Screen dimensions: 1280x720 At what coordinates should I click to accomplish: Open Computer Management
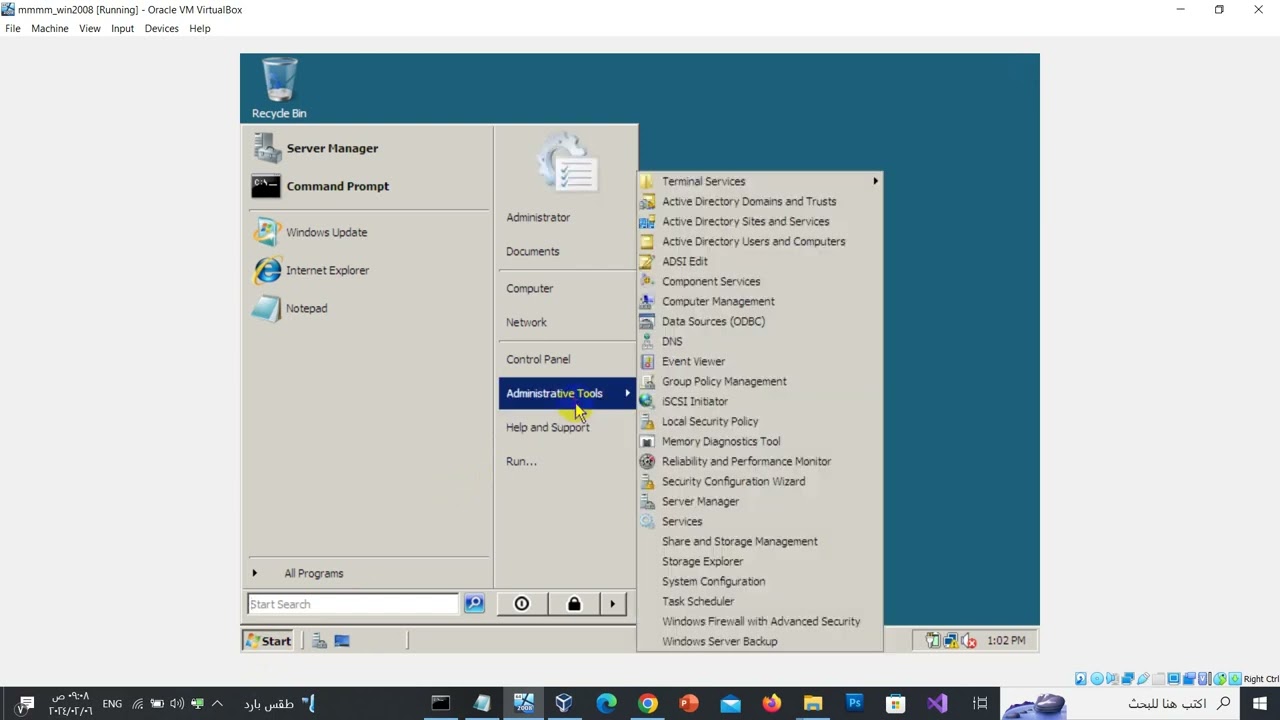(760, 301)
